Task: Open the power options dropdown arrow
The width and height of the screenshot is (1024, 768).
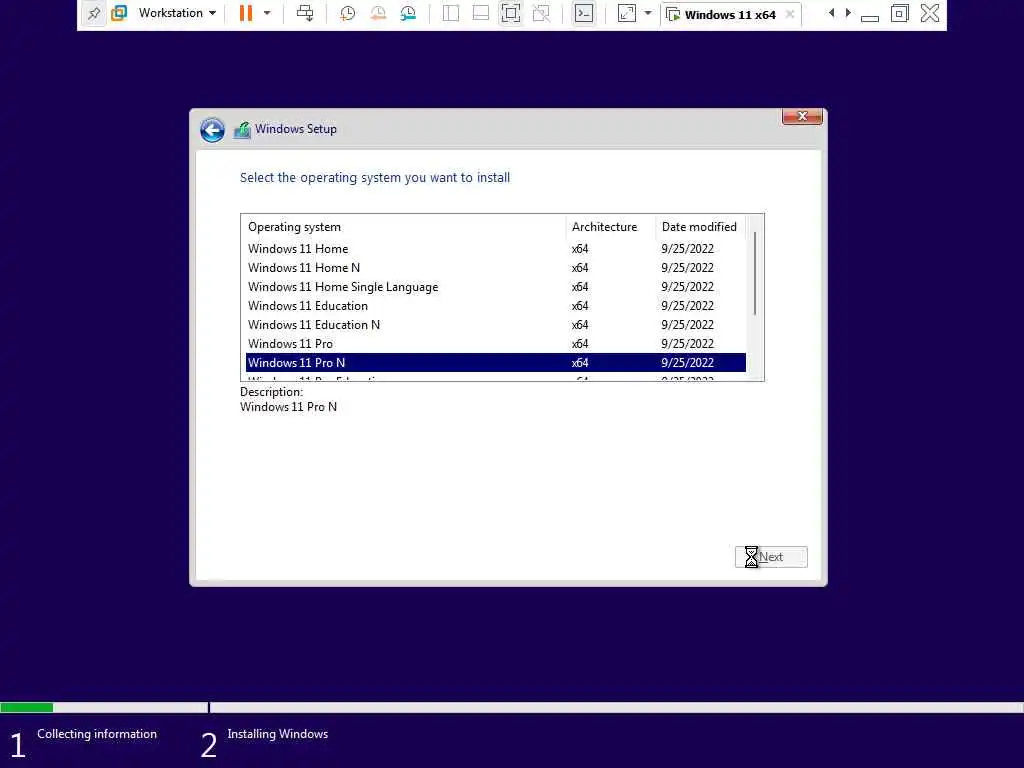Action: tap(267, 13)
